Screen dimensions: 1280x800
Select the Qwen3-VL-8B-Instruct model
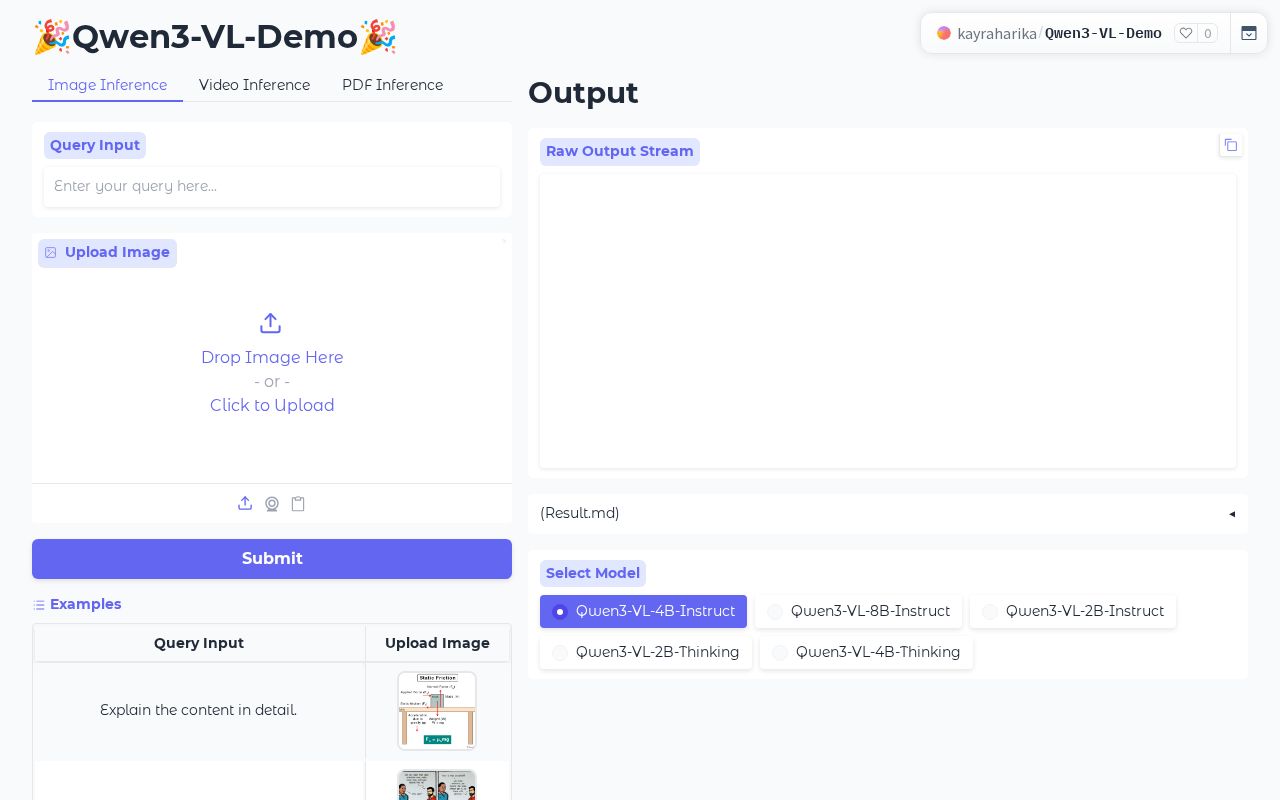click(x=858, y=611)
